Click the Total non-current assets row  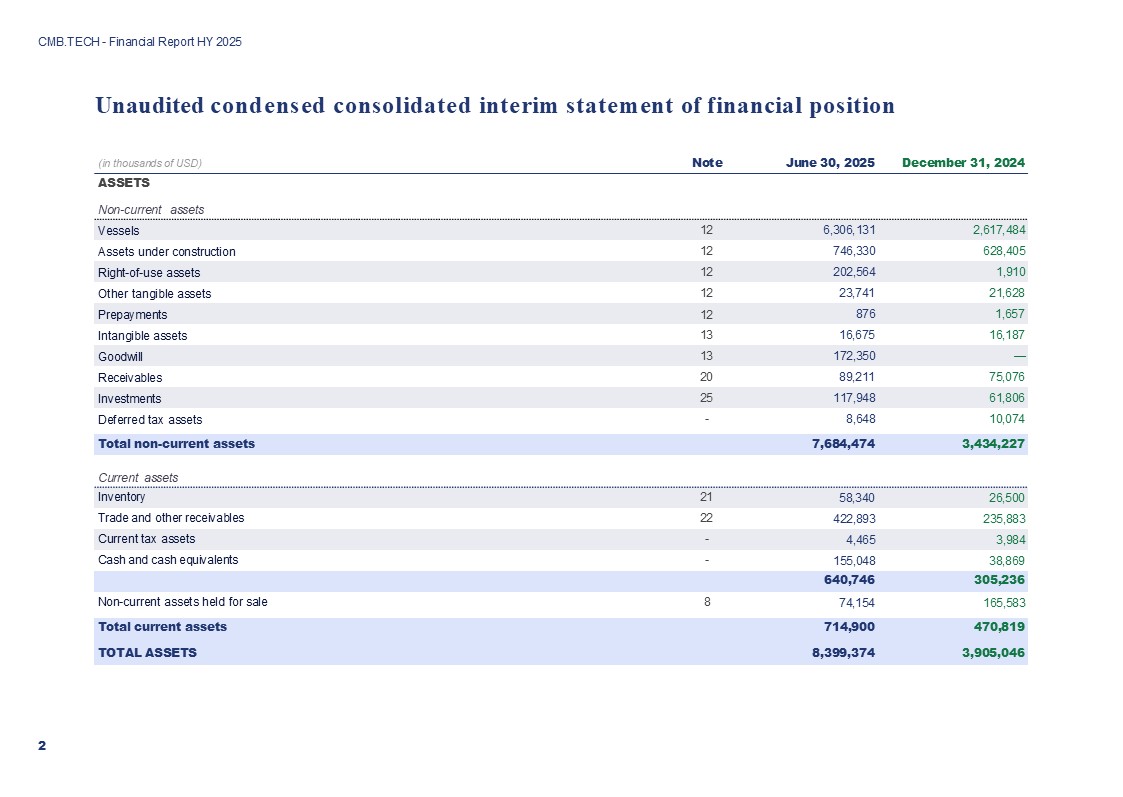pos(176,443)
